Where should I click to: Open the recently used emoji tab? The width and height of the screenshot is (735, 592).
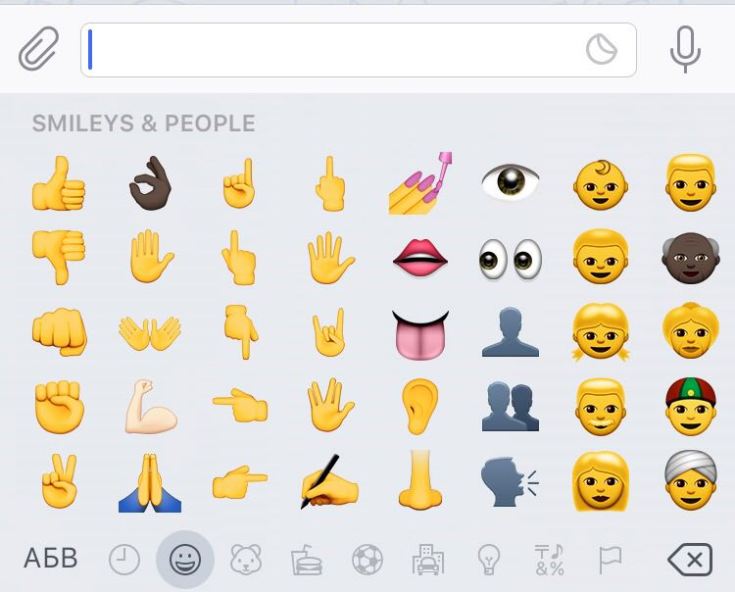click(x=124, y=559)
